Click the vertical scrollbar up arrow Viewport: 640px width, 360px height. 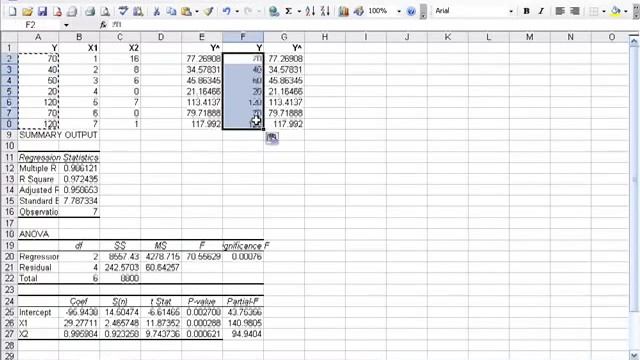click(634, 40)
